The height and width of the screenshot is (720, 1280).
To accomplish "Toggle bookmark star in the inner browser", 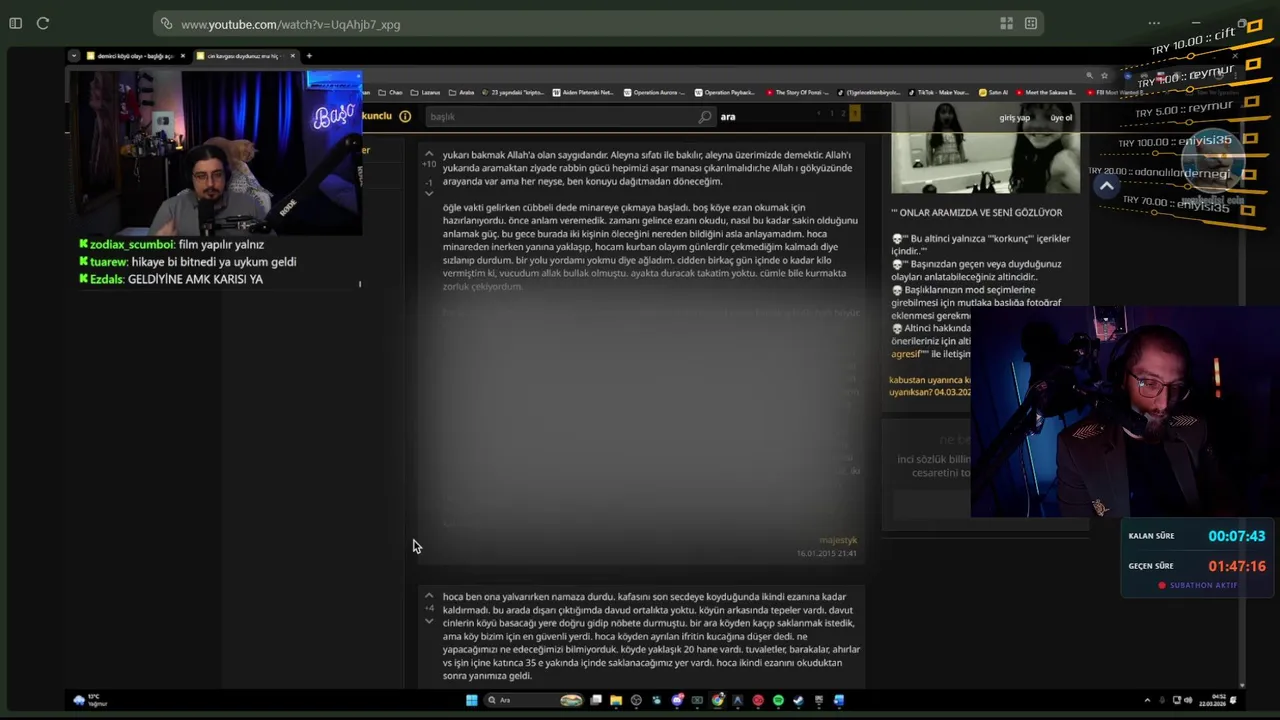I will 1104,75.
